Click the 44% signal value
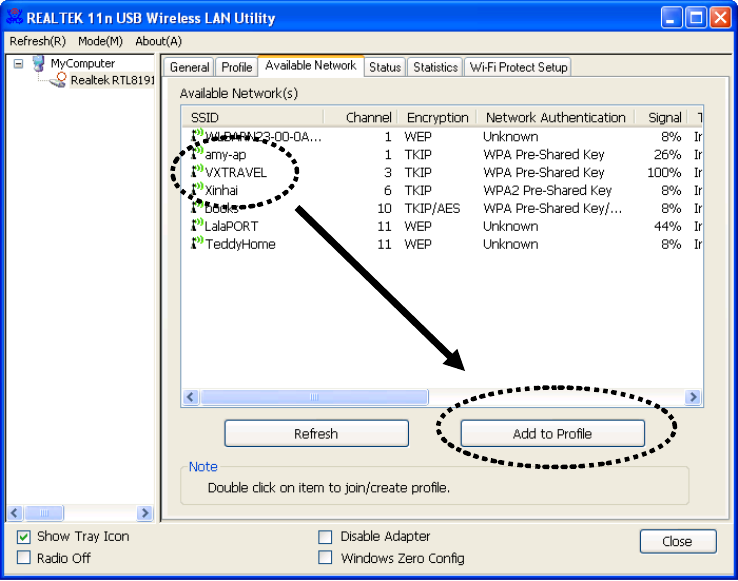This screenshot has width=738, height=581. (667, 226)
